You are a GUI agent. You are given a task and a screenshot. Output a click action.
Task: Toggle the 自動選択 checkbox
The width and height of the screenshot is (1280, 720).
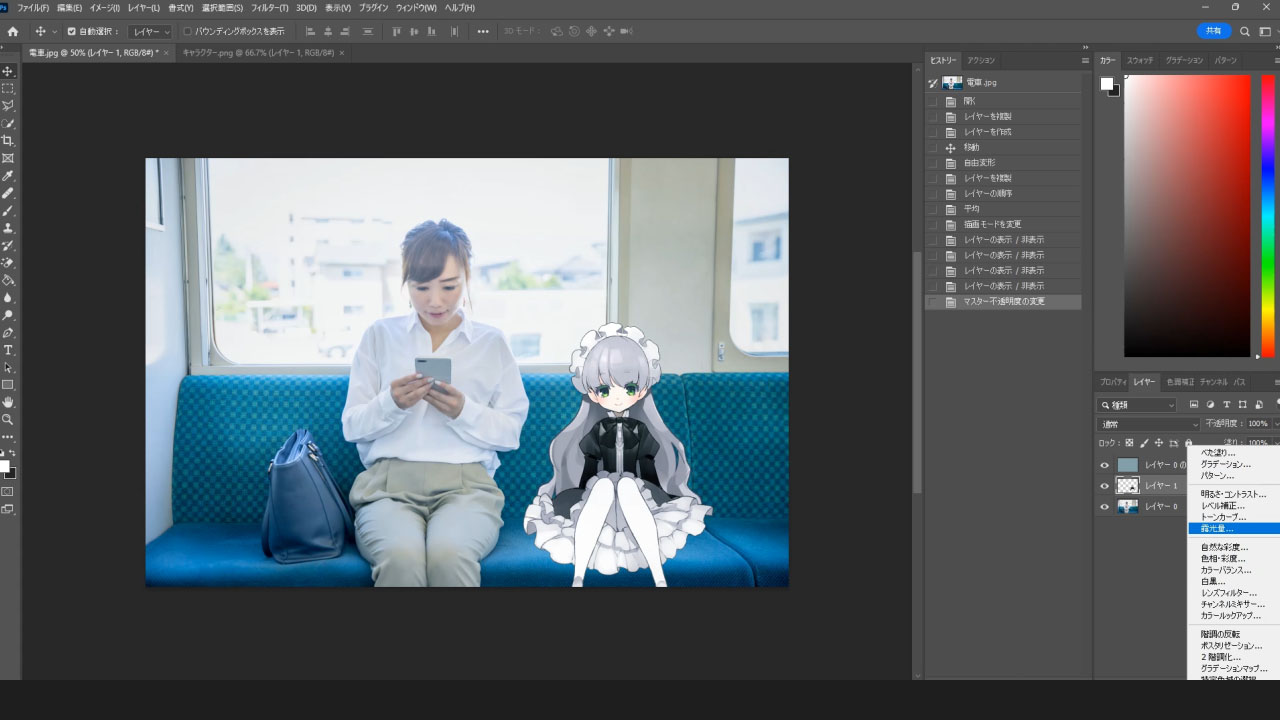(71, 31)
